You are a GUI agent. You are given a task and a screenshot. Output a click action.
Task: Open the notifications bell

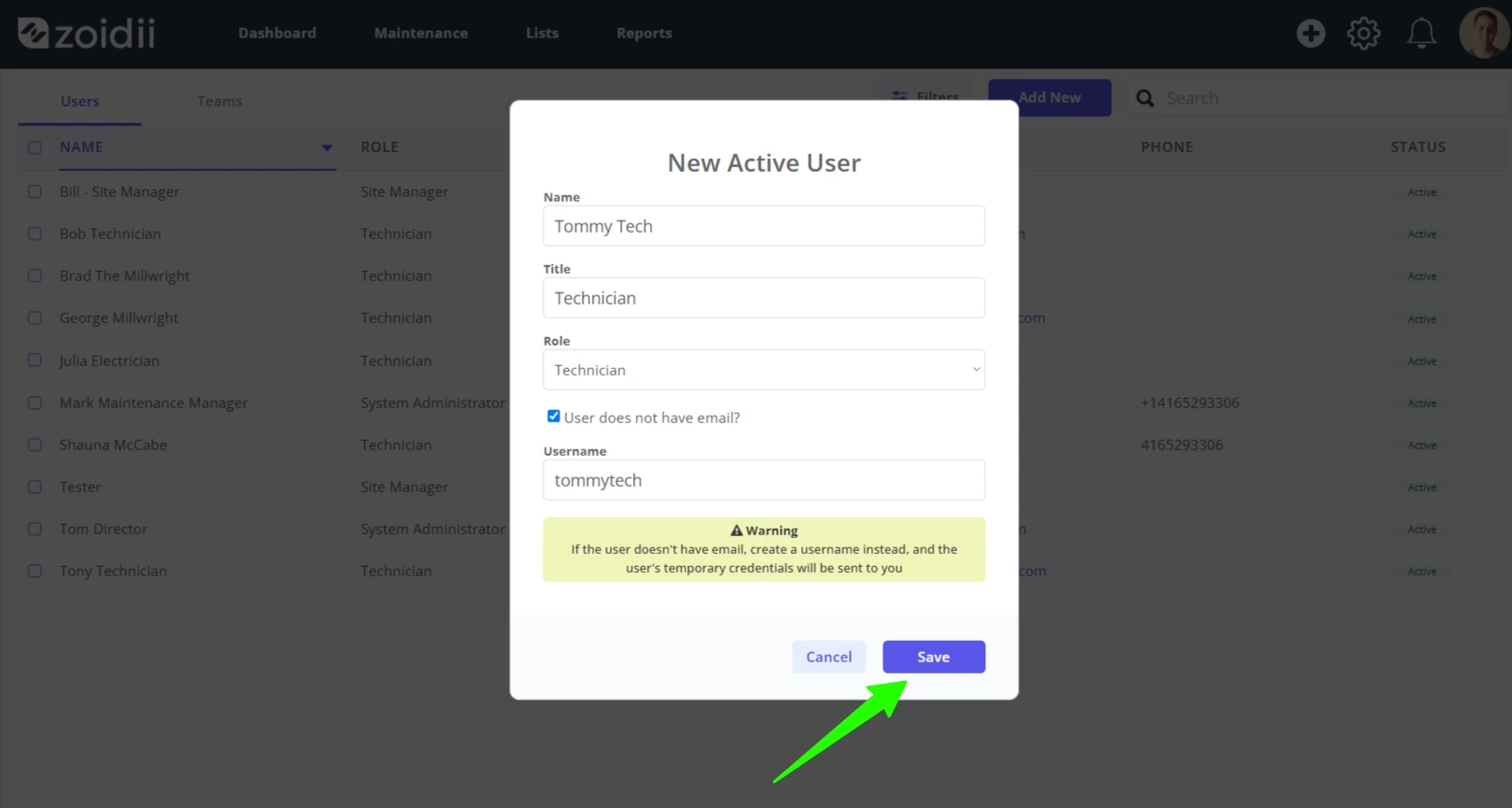point(1421,34)
